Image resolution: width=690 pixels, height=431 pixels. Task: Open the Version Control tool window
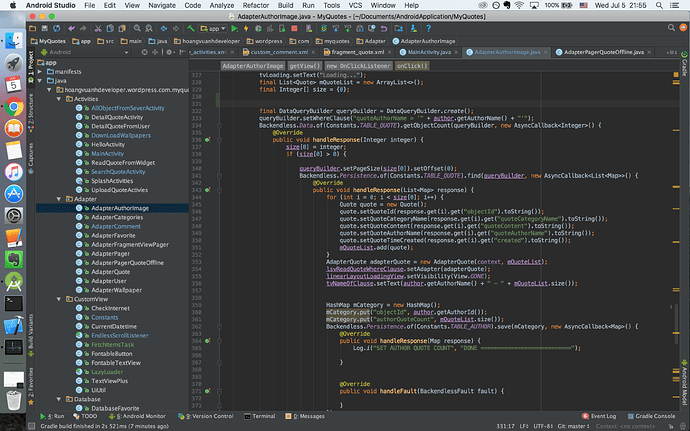click(x=206, y=416)
